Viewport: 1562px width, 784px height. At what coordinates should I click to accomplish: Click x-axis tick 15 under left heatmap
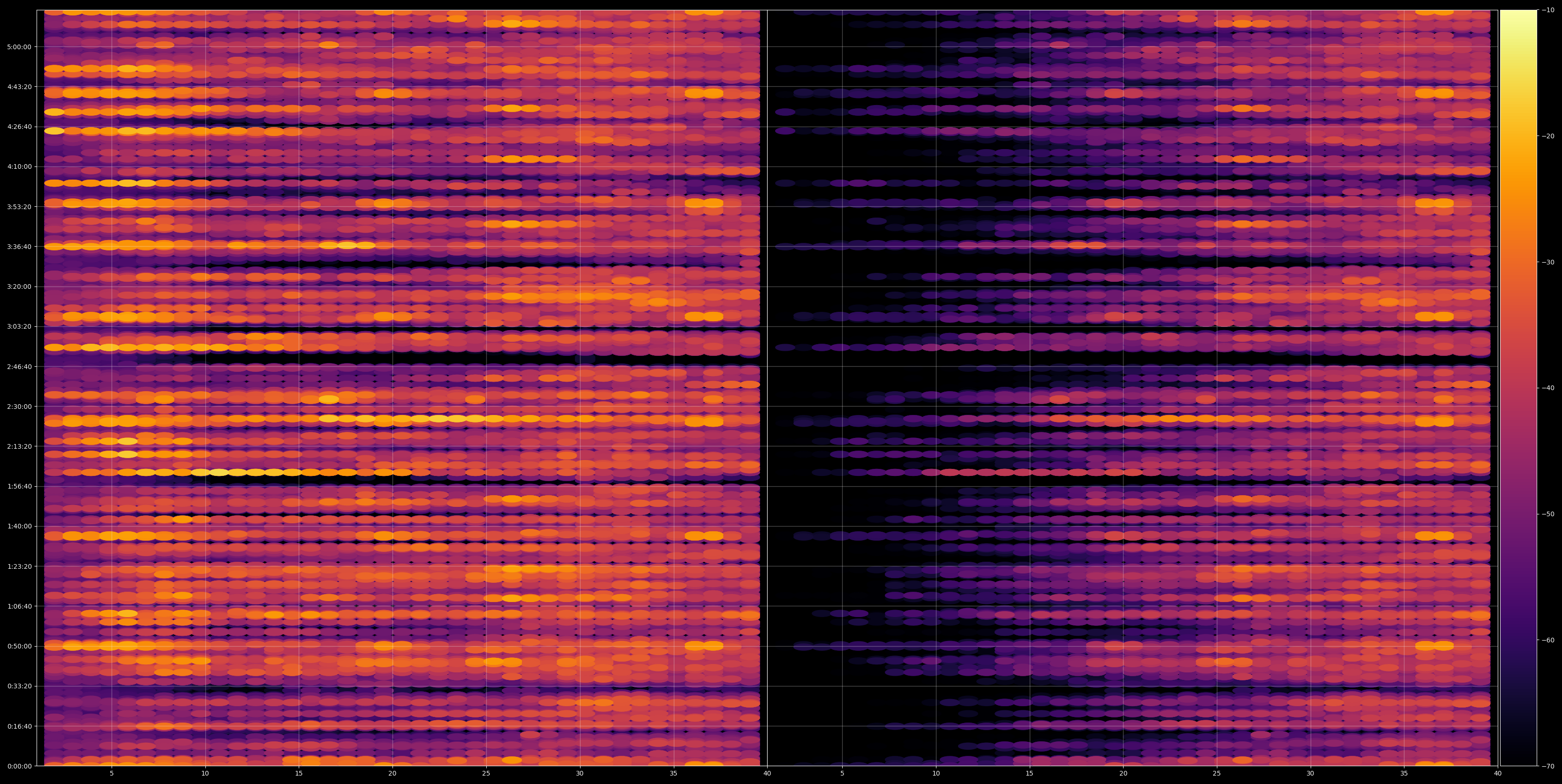(x=299, y=773)
